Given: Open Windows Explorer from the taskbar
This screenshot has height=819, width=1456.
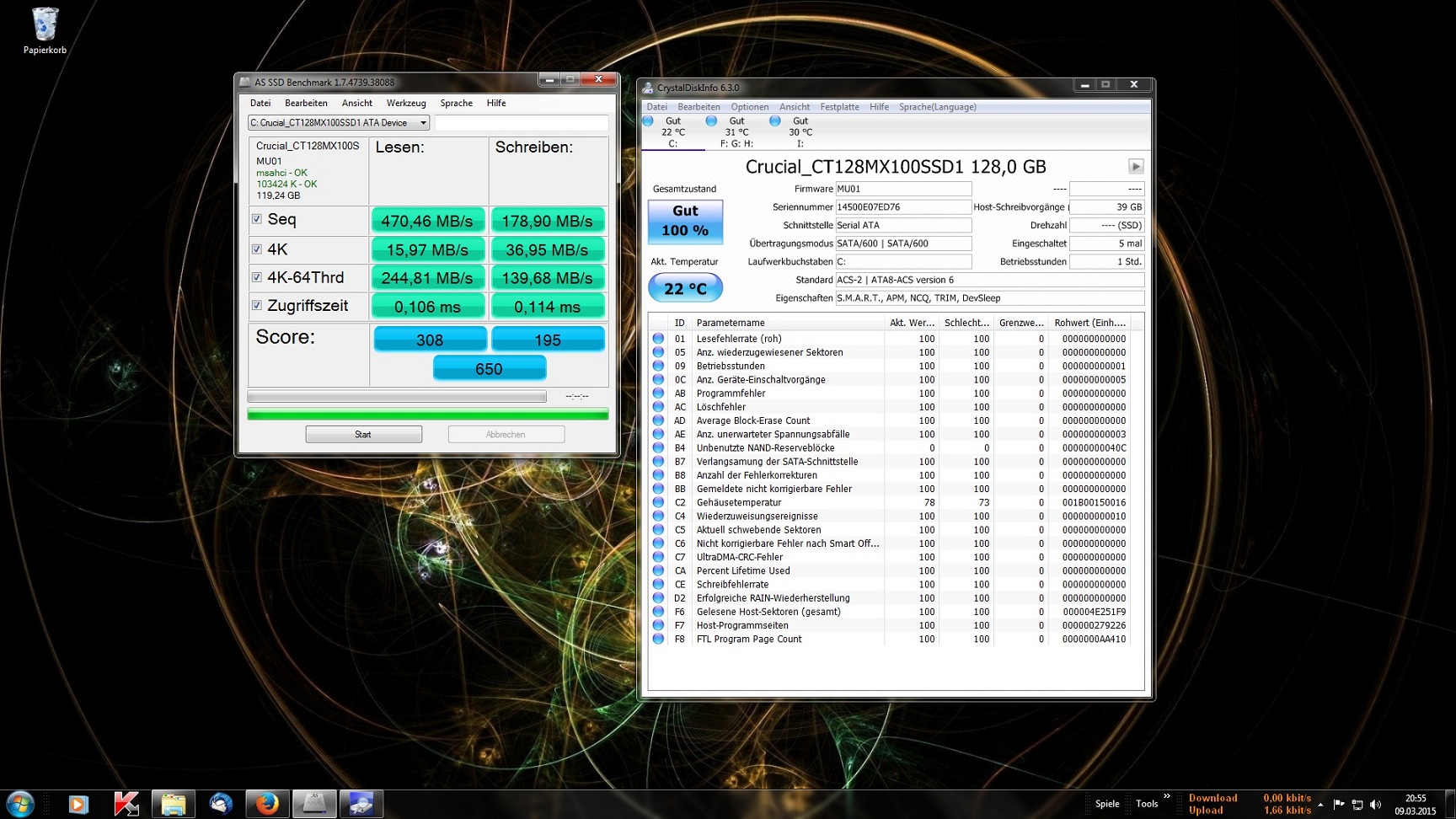Looking at the screenshot, I should pos(174,804).
